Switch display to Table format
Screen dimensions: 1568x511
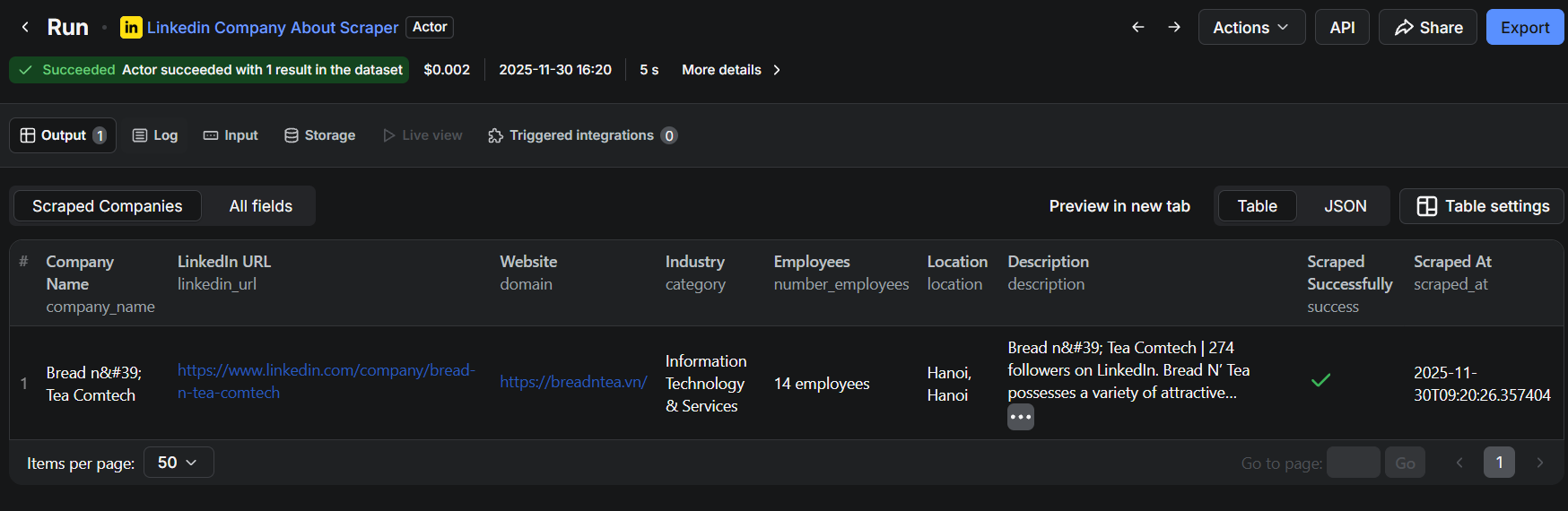click(x=1257, y=206)
